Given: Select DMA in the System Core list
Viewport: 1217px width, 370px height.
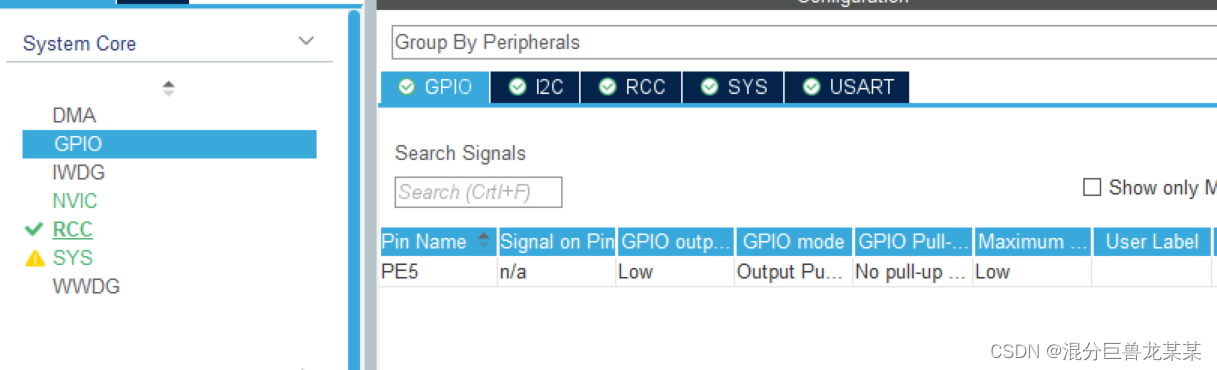Looking at the screenshot, I should [x=74, y=116].
